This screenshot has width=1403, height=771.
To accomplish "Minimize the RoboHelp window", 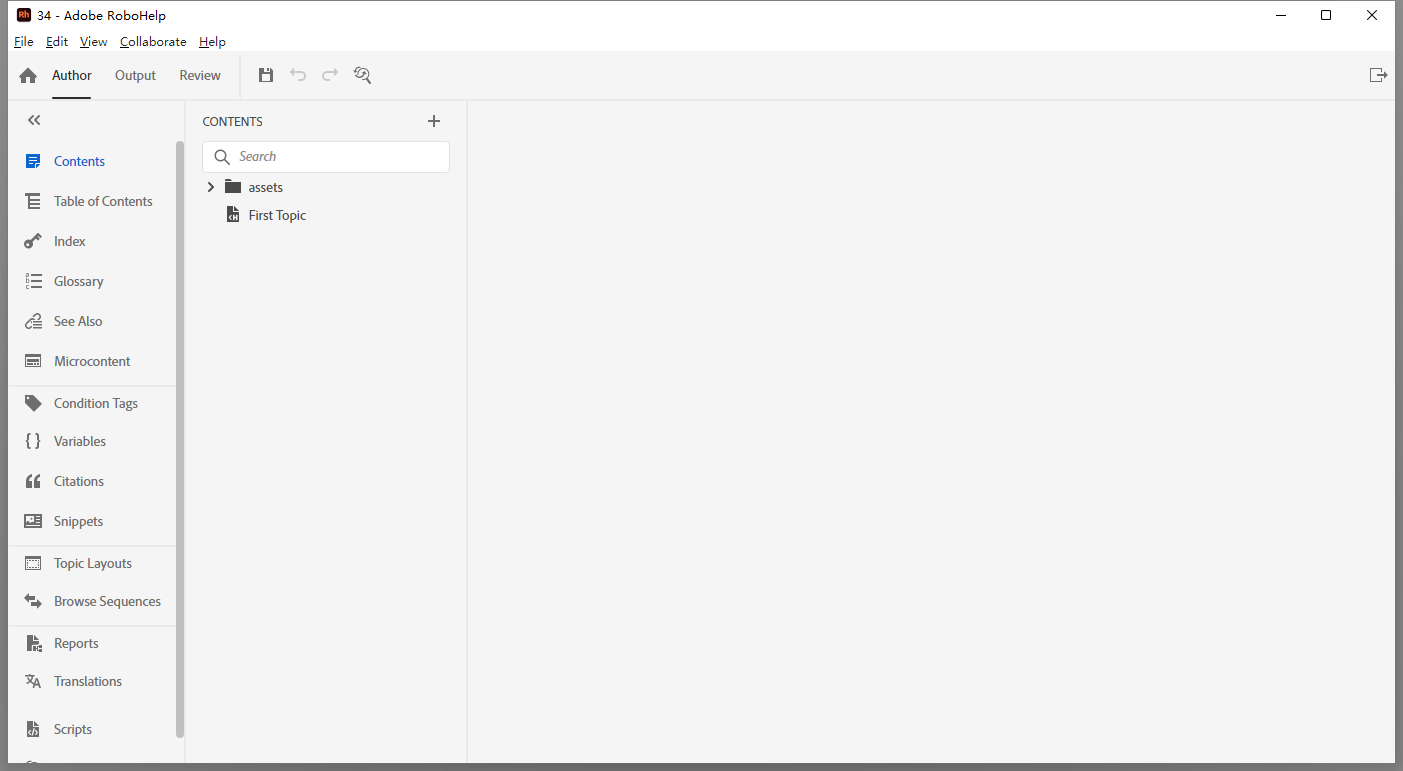I will click(x=1281, y=15).
